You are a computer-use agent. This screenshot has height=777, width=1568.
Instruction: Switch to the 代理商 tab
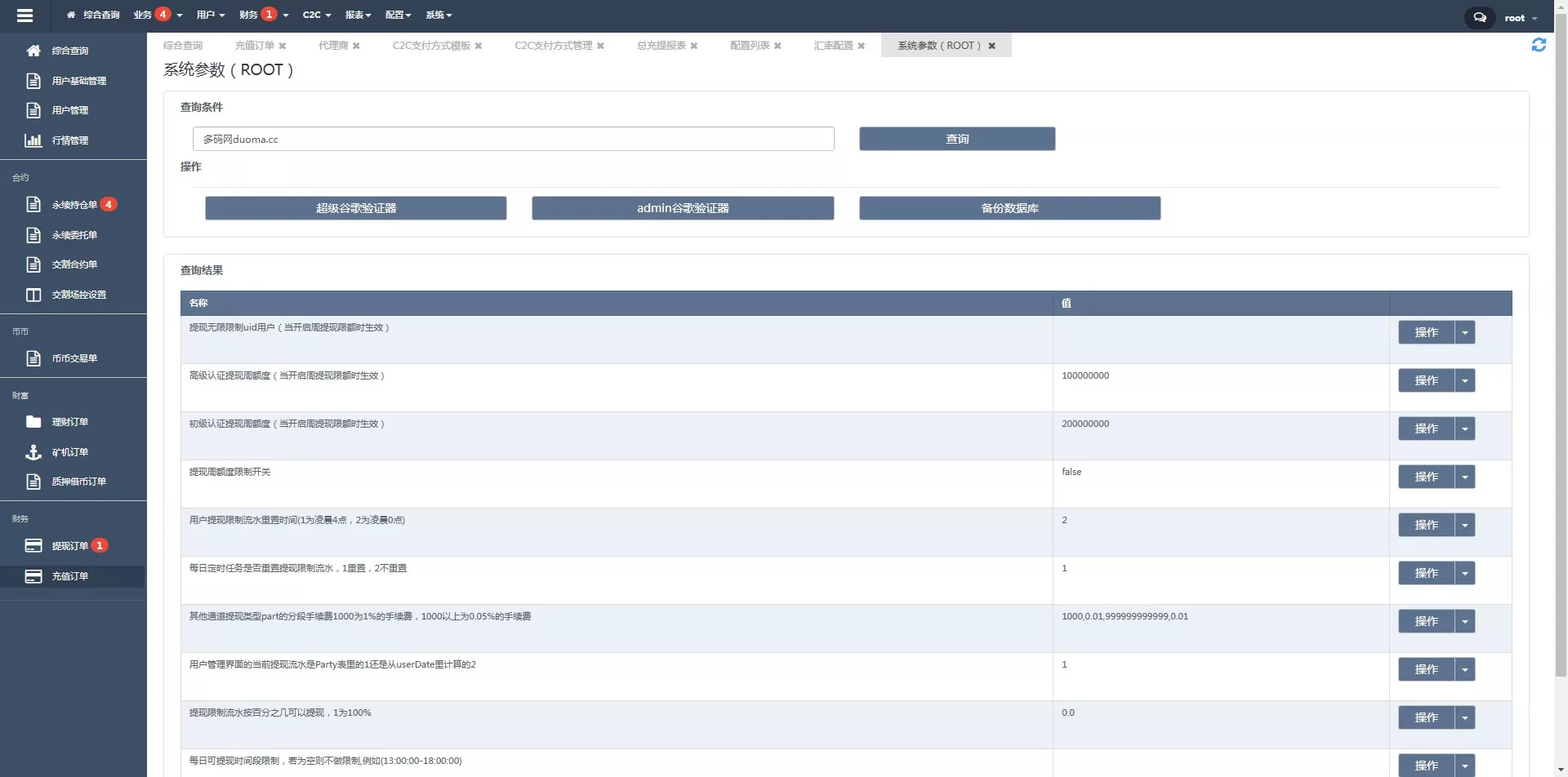click(333, 46)
